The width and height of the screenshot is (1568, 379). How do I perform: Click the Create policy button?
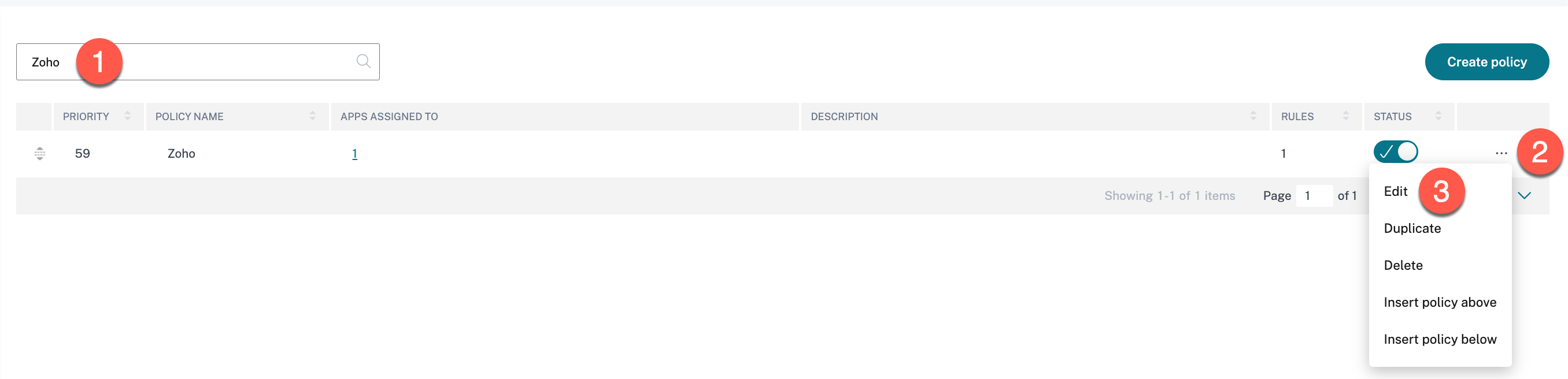1486,62
